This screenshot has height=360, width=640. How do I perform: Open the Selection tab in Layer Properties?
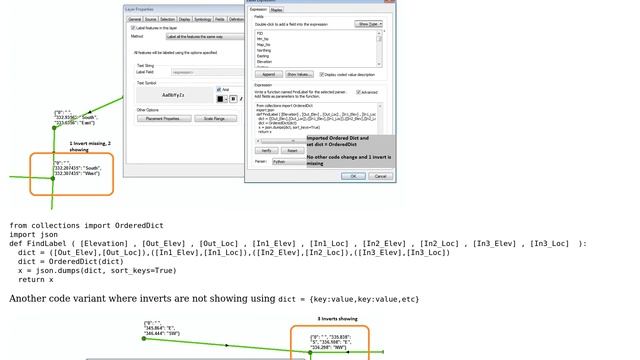tap(167, 19)
